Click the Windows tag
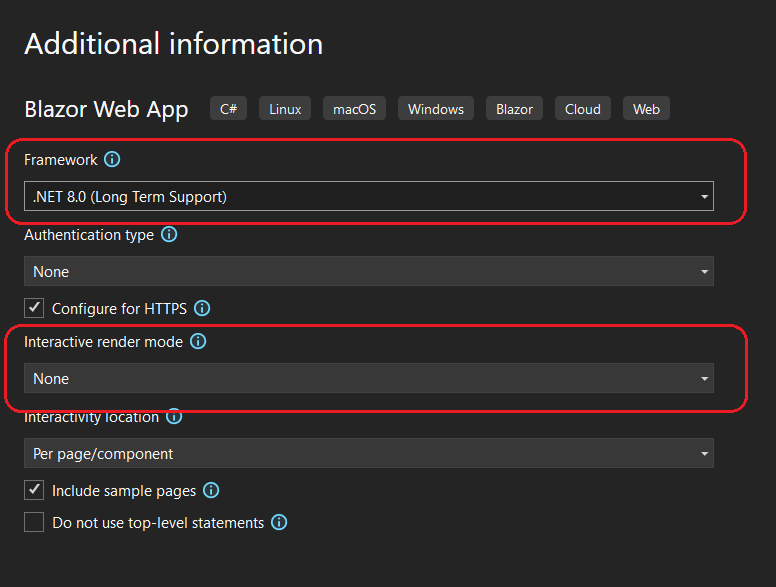This screenshot has width=776, height=587. [435, 109]
